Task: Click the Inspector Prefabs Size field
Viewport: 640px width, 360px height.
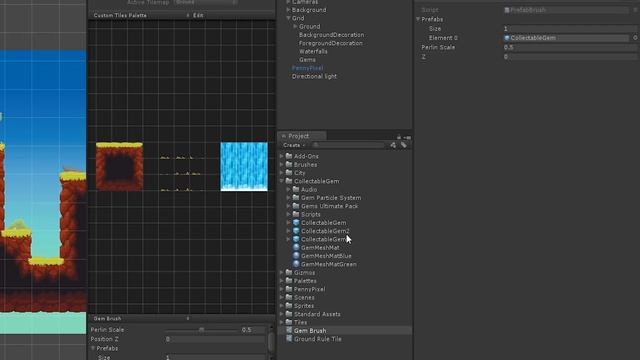Action: pyautogui.click(x=571, y=29)
